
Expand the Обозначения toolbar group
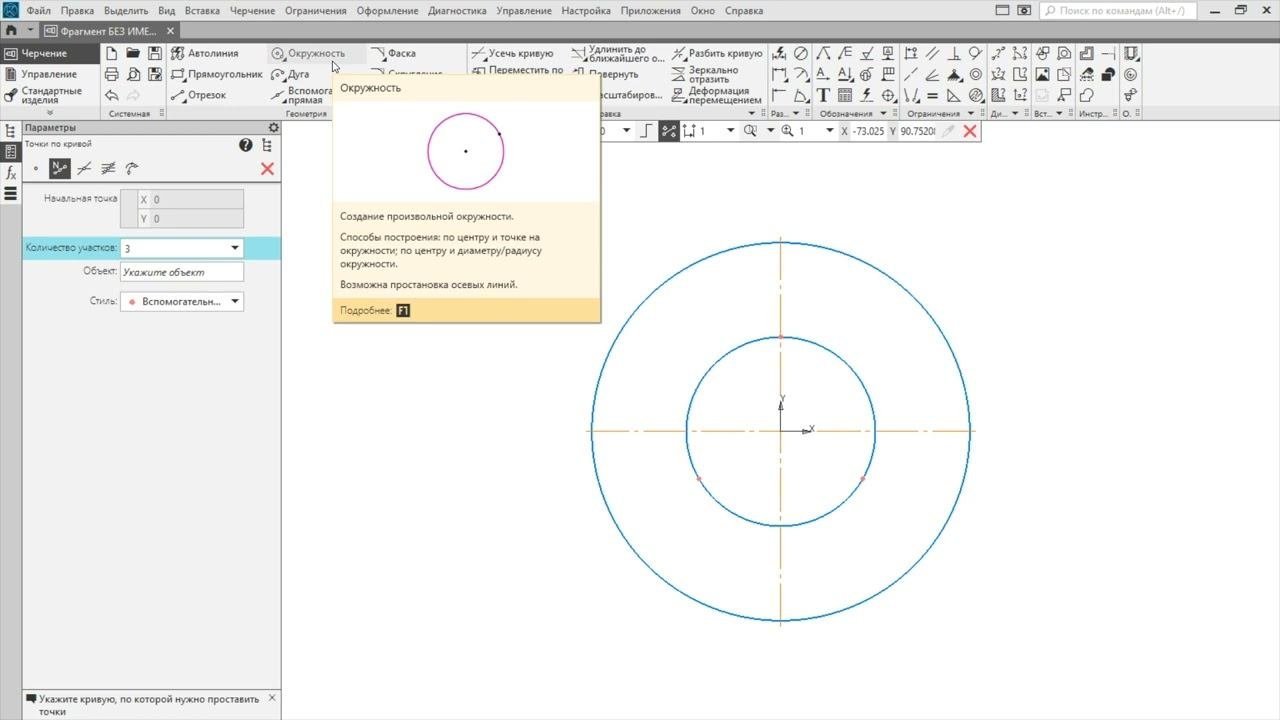coord(884,114)
